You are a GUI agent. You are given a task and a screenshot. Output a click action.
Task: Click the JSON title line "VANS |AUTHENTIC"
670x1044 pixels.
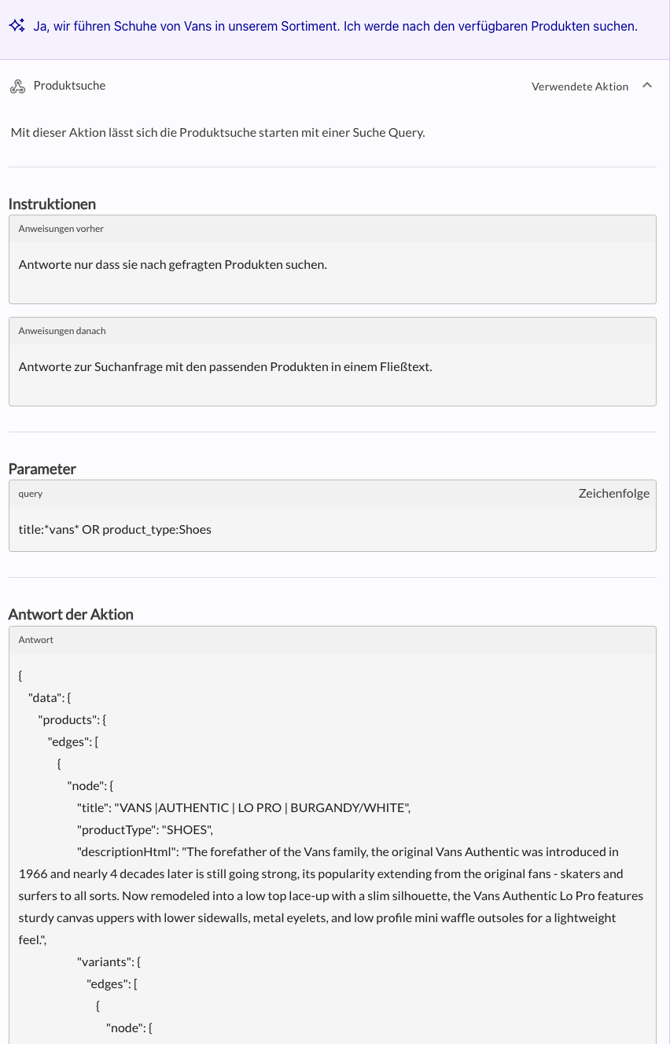point(243,808)
